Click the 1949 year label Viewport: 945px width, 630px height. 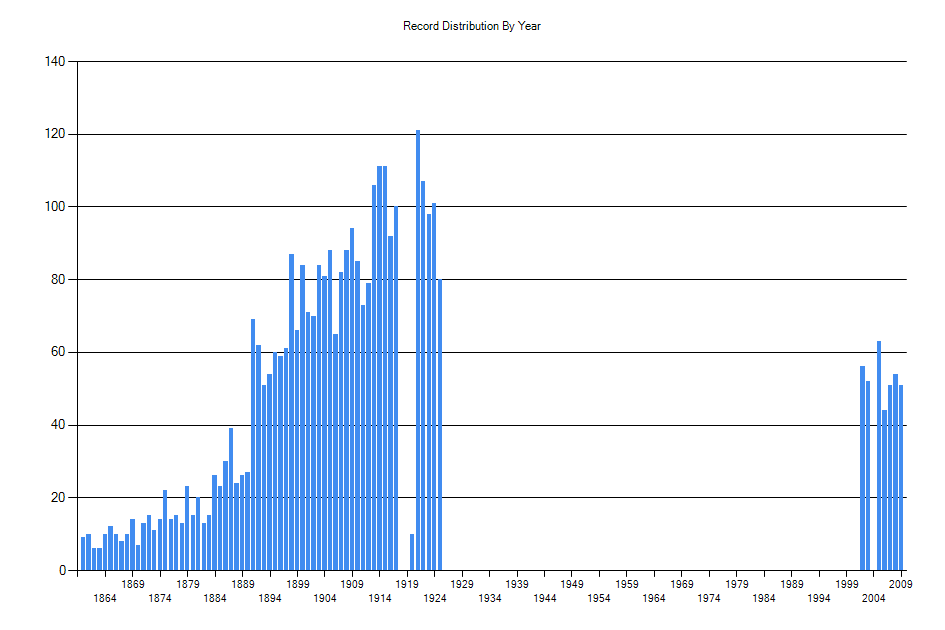click(x=572, y=584)
